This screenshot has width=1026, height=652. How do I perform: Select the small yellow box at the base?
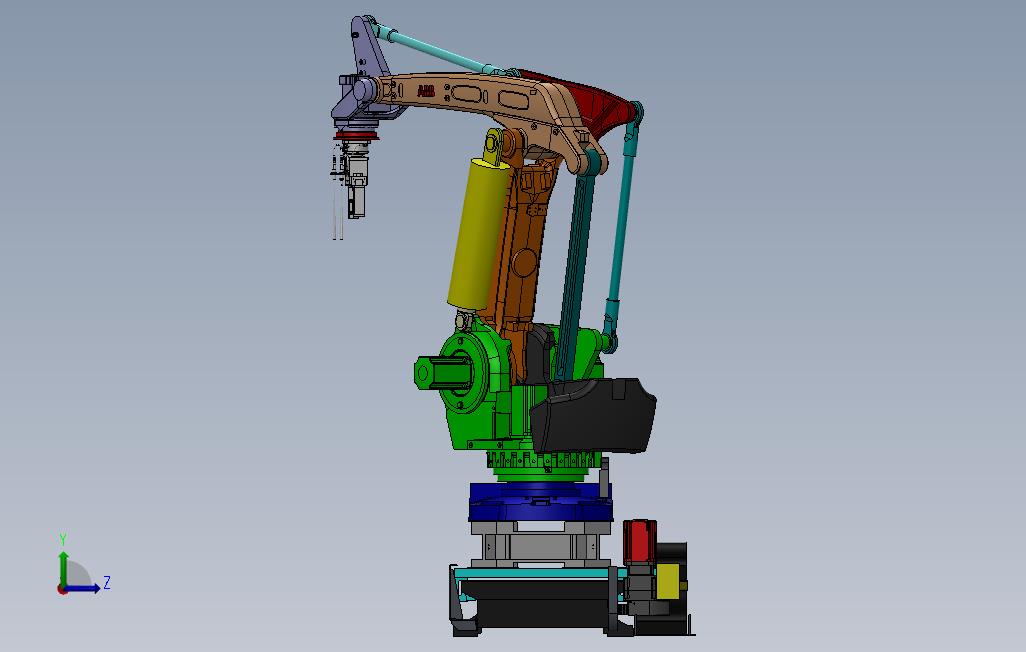click(x=668, y=581)
